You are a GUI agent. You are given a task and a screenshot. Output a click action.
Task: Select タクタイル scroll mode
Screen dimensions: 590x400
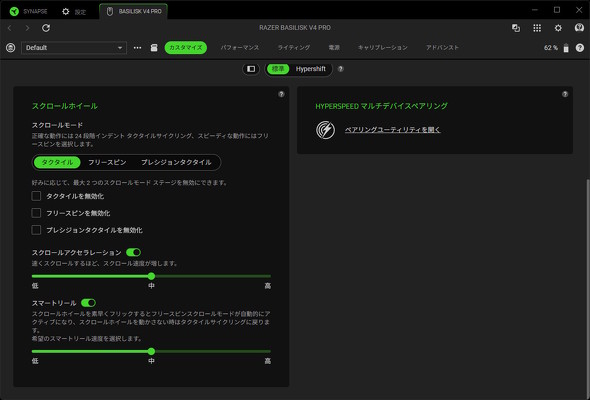[x=57, y=162]
